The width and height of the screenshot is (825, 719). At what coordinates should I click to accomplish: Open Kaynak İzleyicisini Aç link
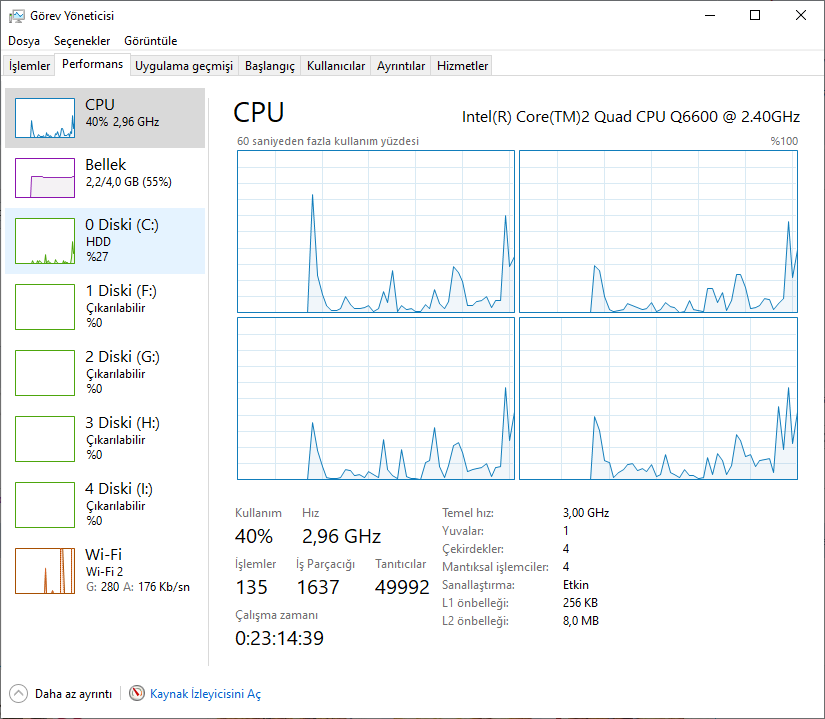tap(205, 694)
